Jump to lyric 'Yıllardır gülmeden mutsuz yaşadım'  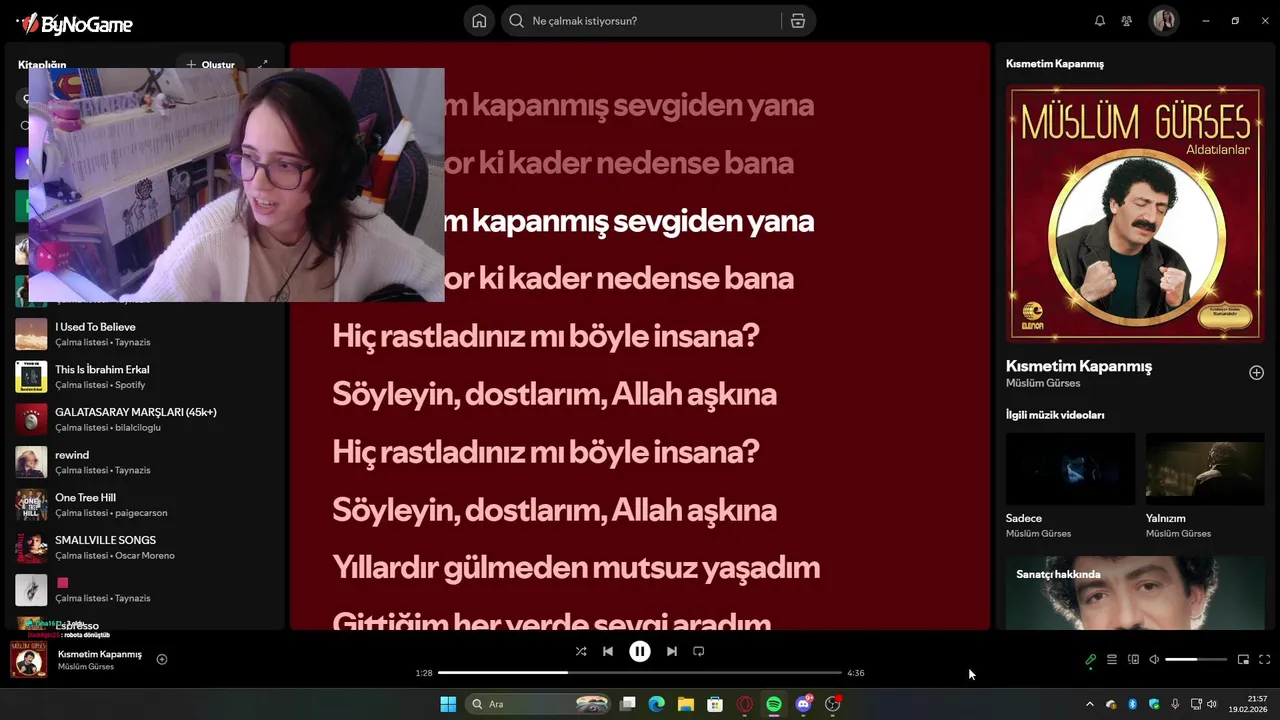click(576, 568)
